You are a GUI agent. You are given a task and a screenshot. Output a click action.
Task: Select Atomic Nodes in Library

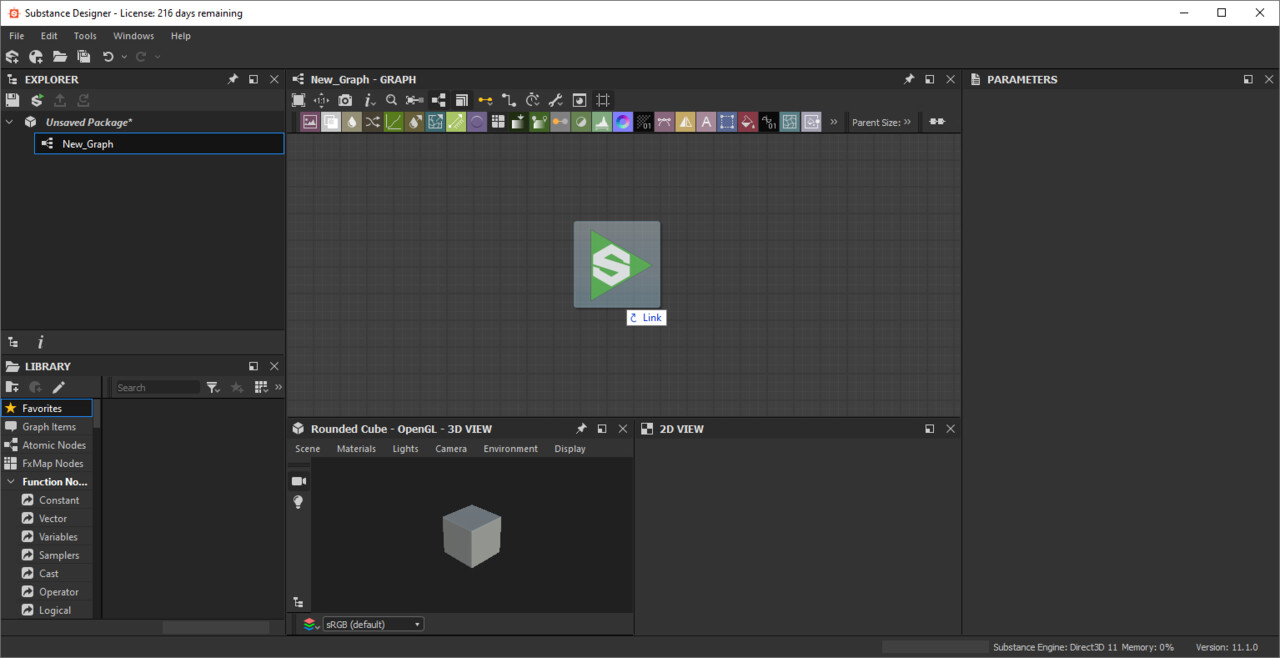46,445
